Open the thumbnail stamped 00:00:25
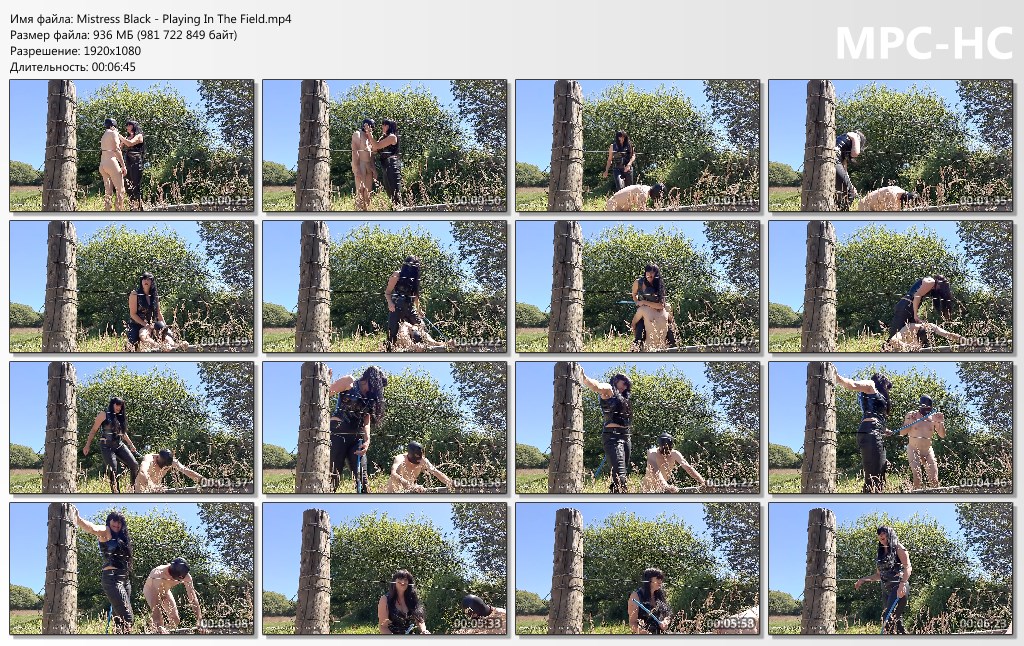 (132, 146)
